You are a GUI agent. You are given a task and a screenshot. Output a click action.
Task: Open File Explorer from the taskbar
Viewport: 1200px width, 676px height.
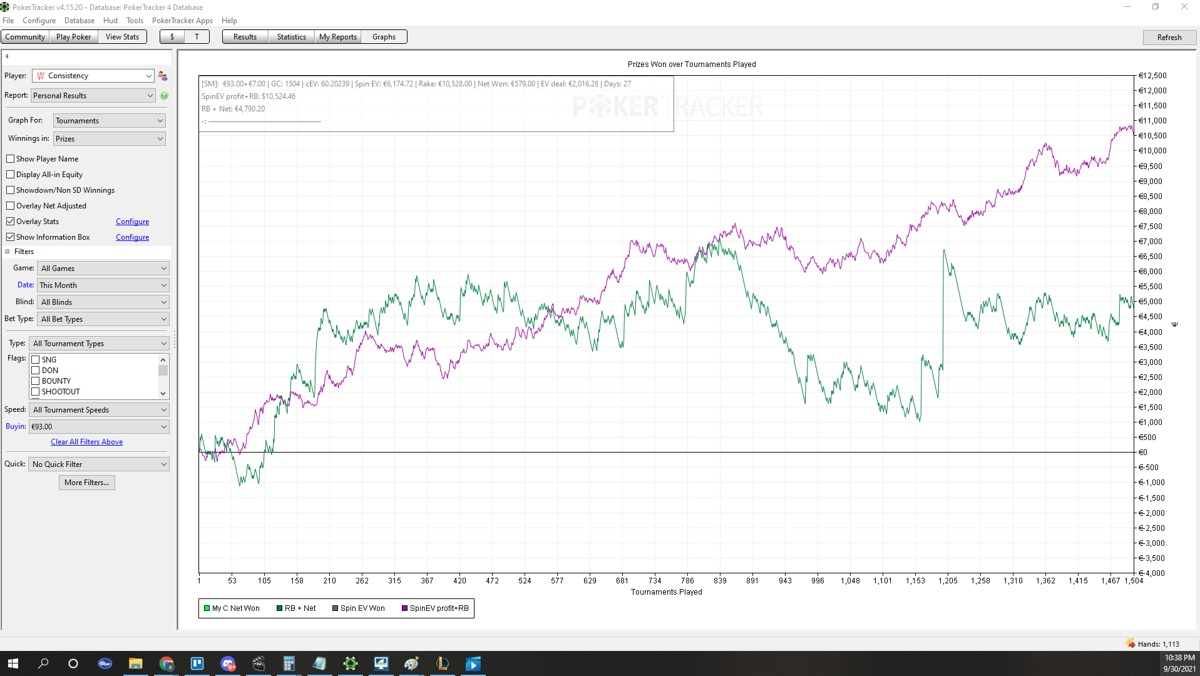[x=135, y=663]
